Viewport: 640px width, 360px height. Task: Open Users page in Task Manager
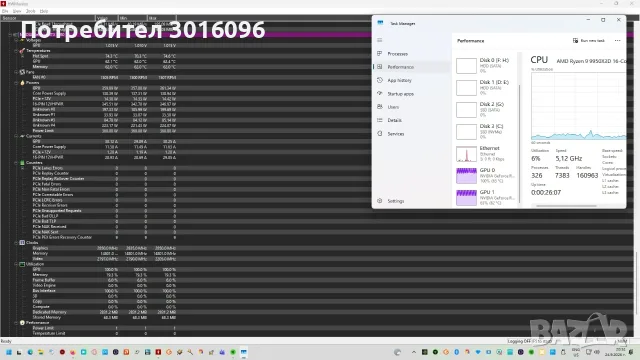pyautogui.click(x=412, y=107)
